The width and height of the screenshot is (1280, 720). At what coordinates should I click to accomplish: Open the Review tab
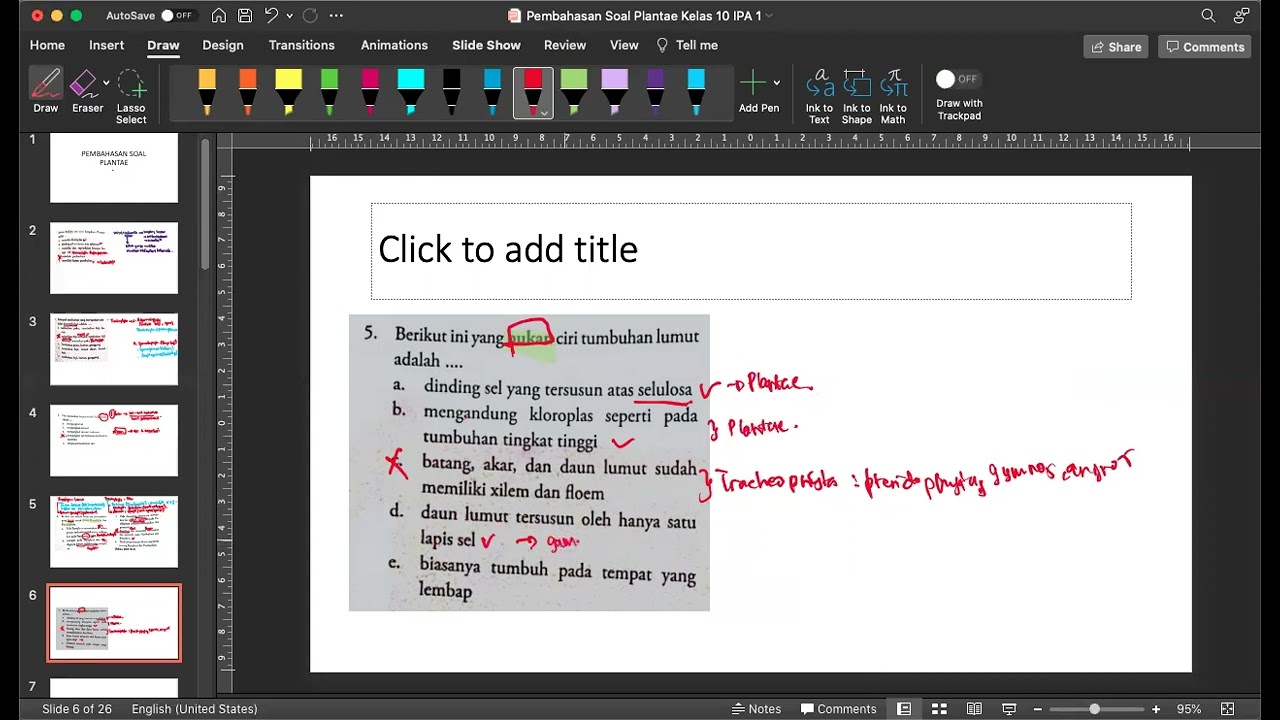pyautogui.click(x=565, y=45)
